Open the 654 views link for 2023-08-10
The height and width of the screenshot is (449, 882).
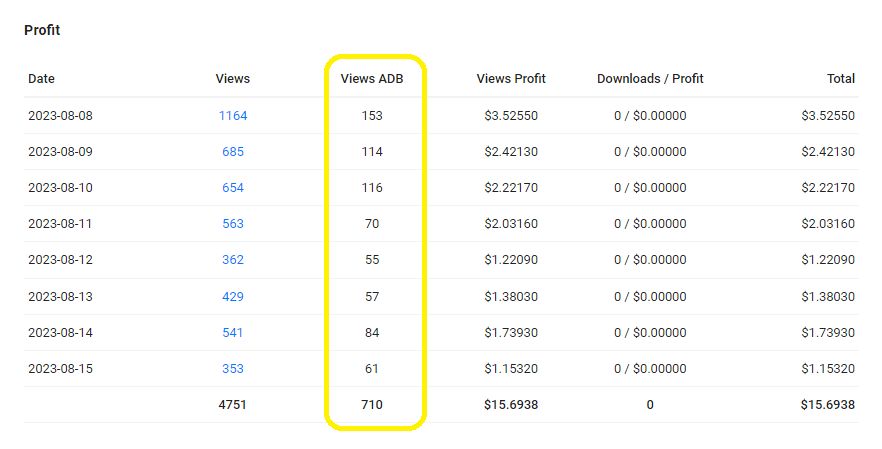point(233,188)
